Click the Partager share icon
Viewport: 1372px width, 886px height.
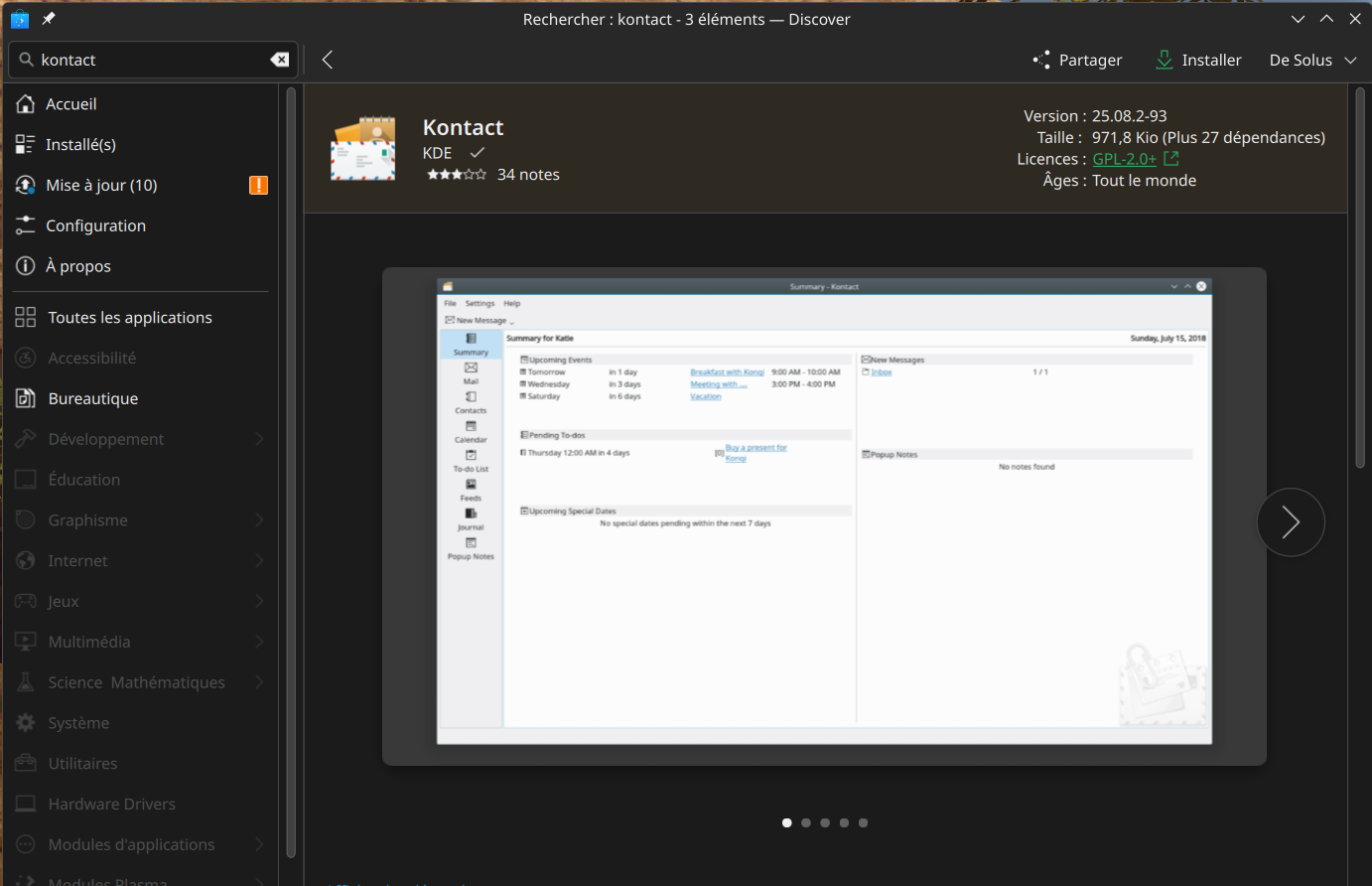[1041, 60]
